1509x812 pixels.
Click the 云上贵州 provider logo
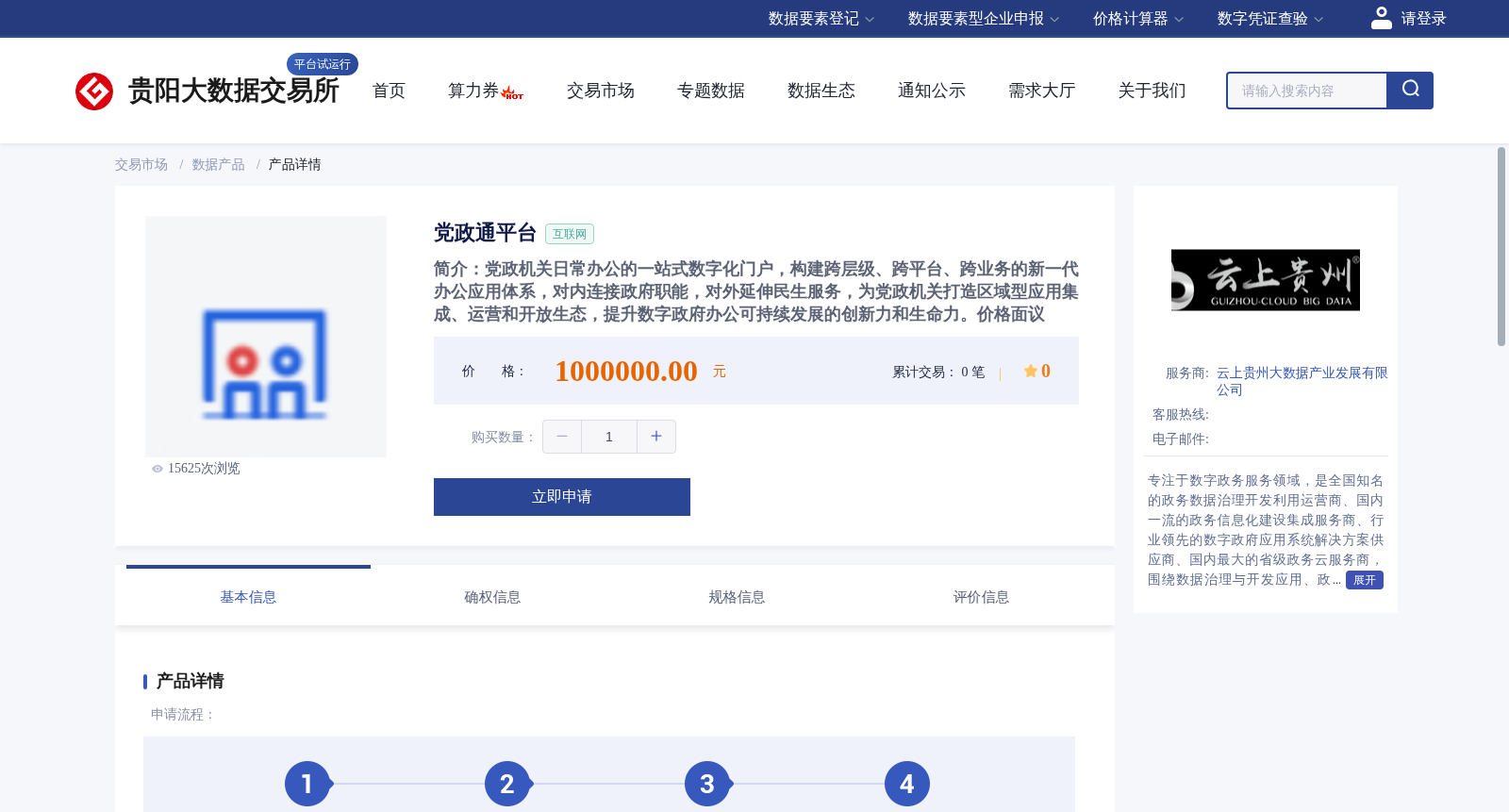1266,280
